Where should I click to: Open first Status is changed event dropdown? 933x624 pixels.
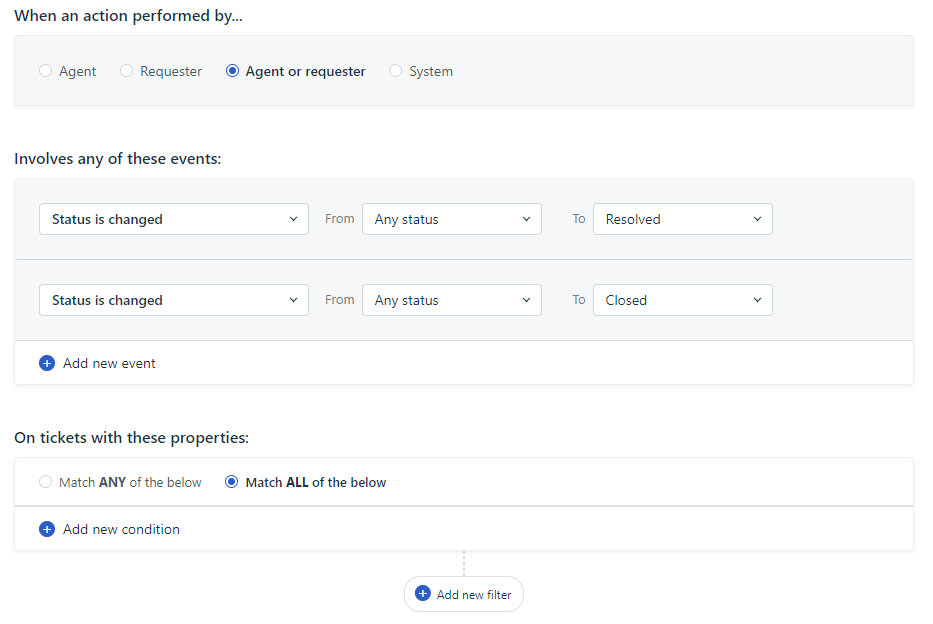(174, 220)
